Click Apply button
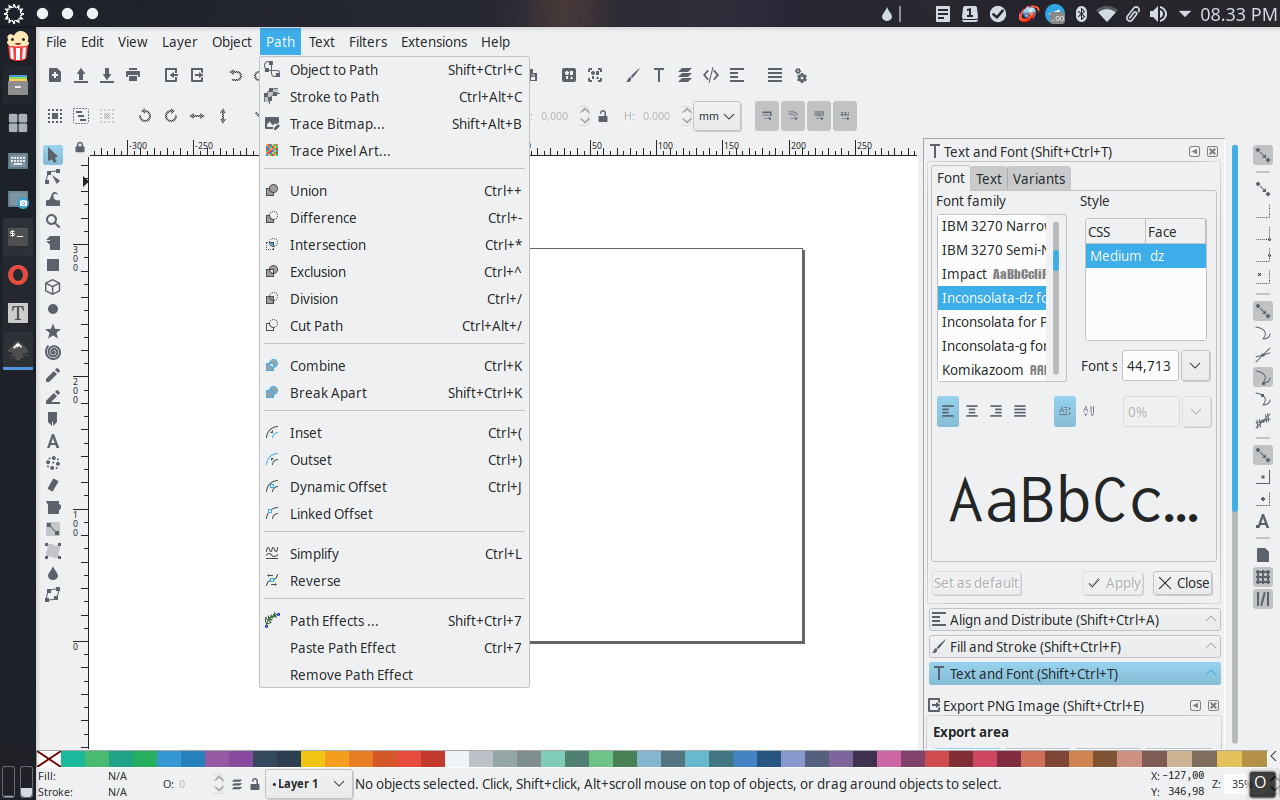Viewport: 1280px width, 800px height. coord(1113,583)
